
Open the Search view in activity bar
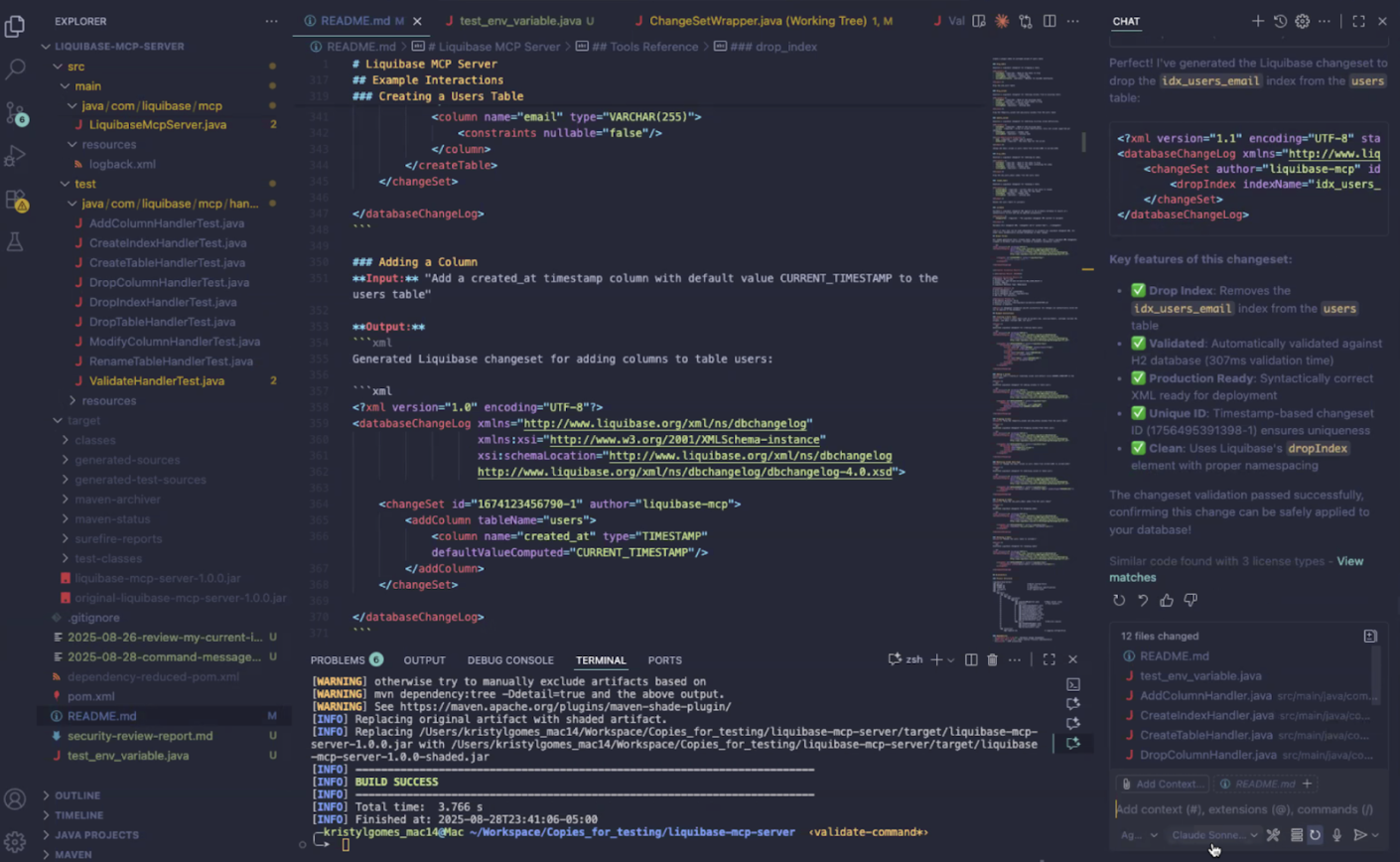(15, 70)
